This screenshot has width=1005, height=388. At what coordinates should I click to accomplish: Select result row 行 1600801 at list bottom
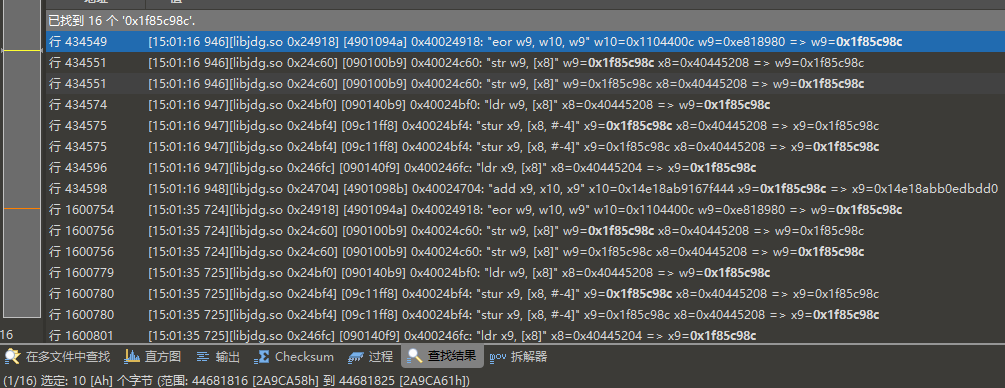(x=526, y=335)
